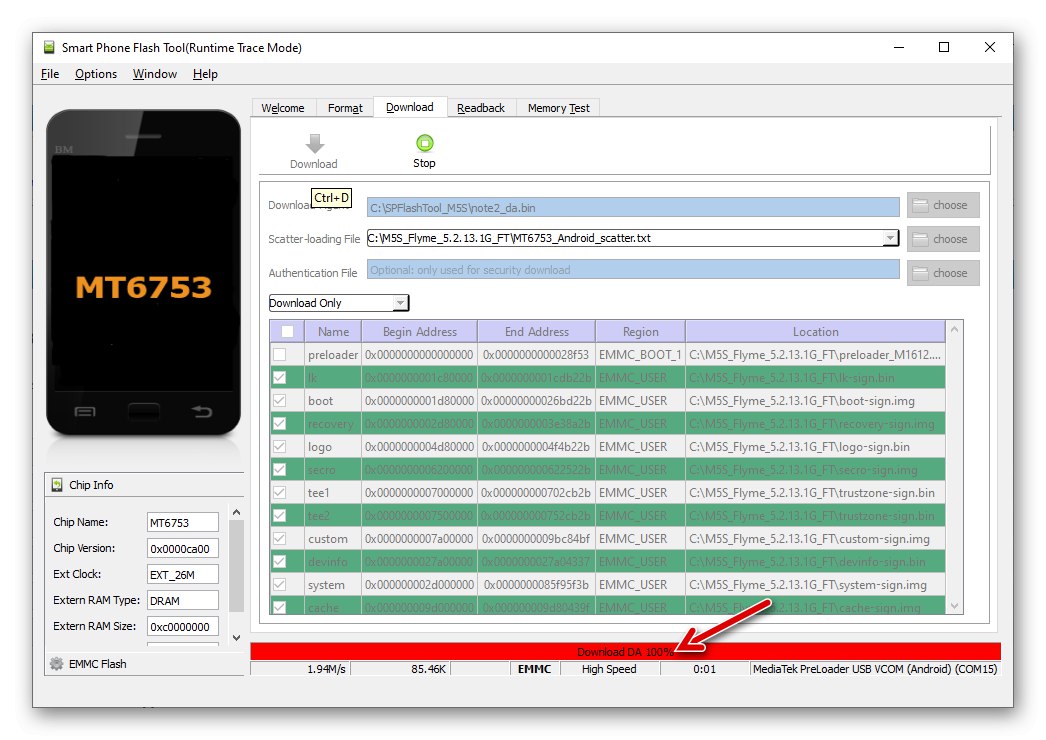This screenshot has height=740, width=1046.
Task: Open the Options menu
Action: (x=95, y=73)
